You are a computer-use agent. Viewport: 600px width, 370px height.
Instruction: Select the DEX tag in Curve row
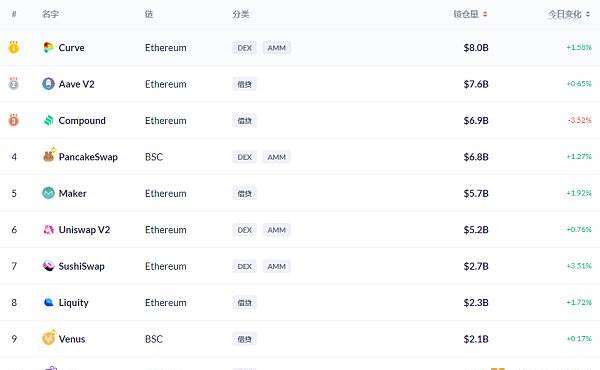(245, 48)
